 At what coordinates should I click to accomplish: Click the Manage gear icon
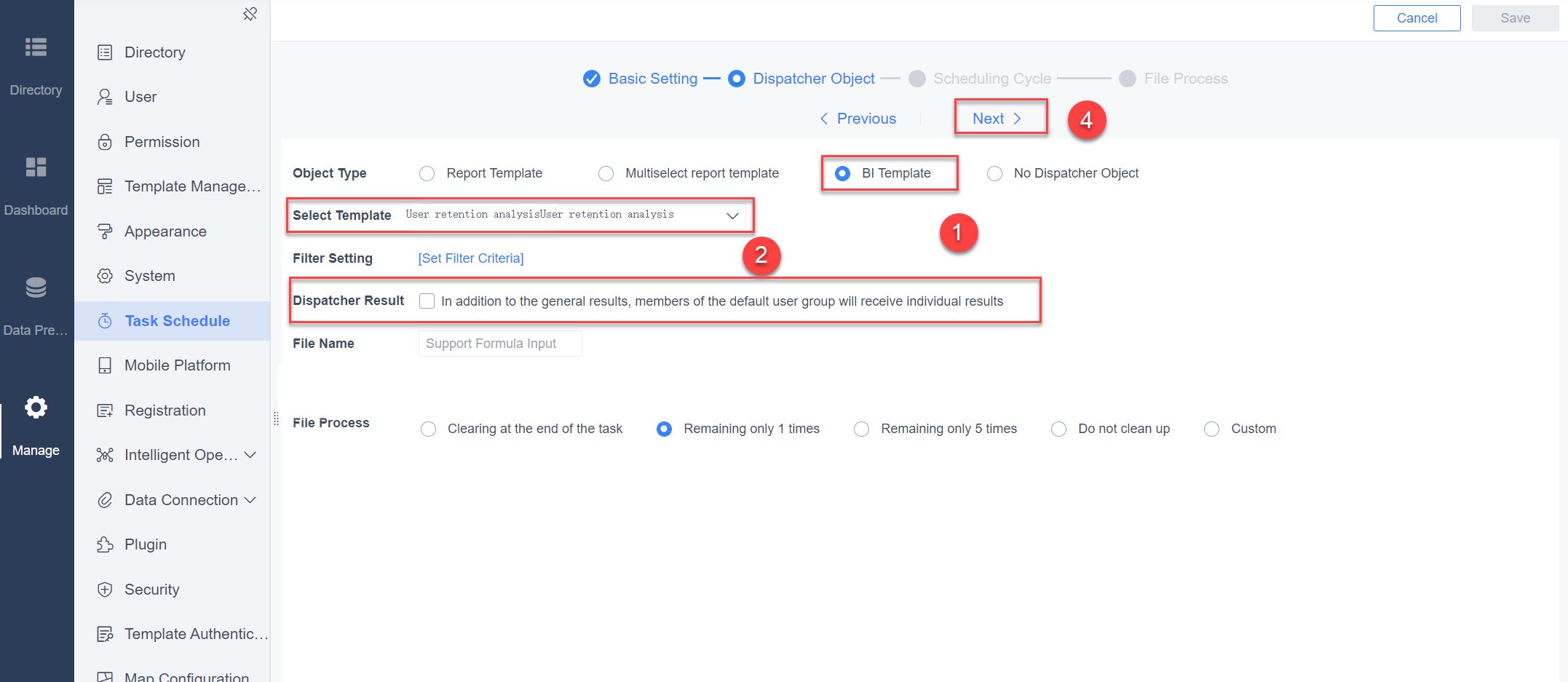coord(36,408)
